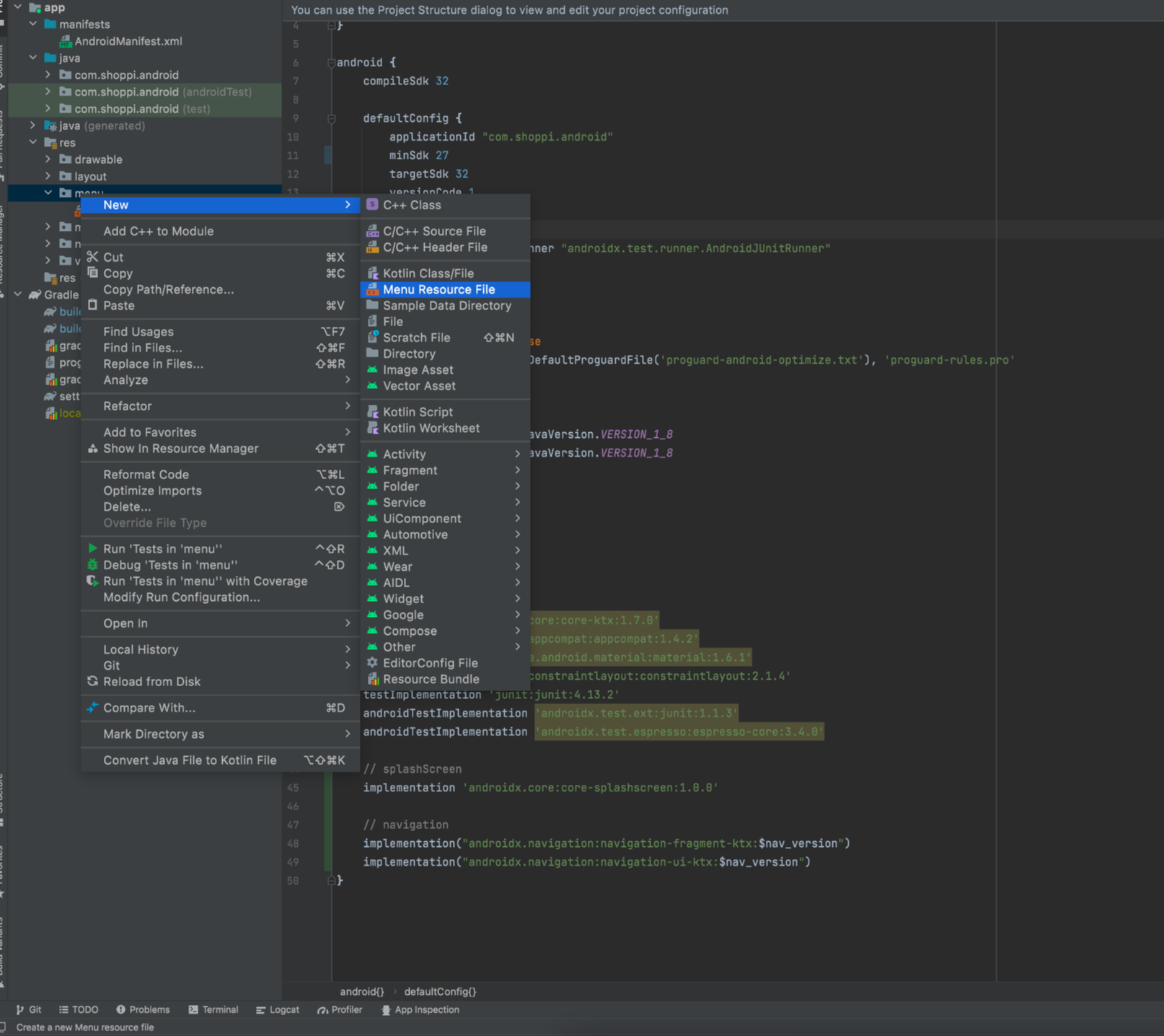Select Menu Resource File in New submenu

445,289
